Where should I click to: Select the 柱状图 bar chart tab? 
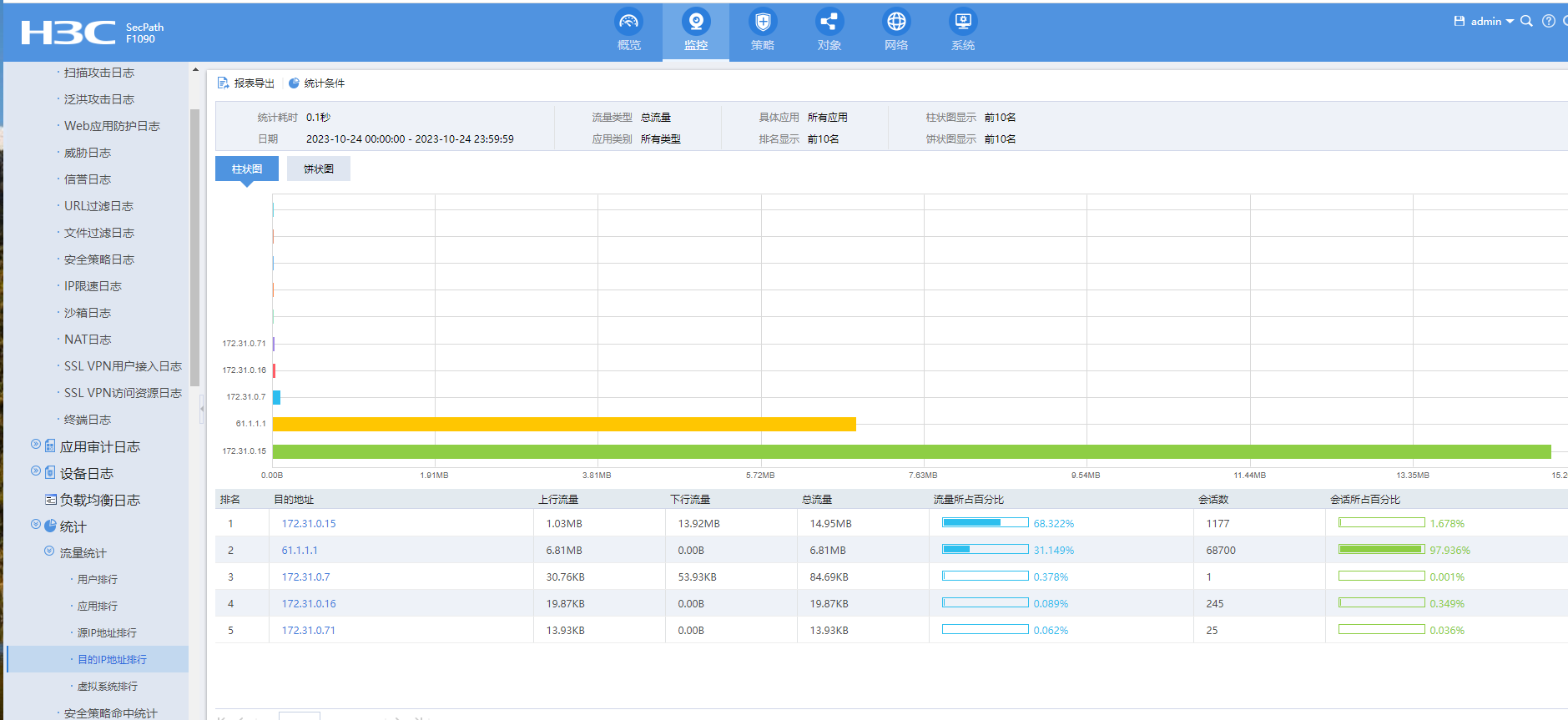point(247,169)
